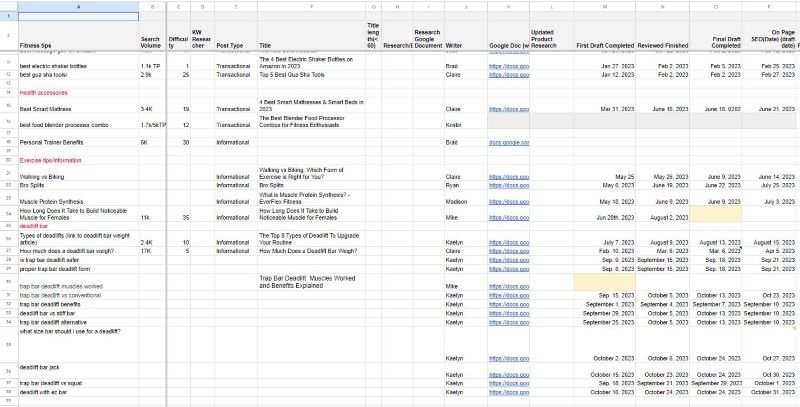Click the red 'Exercise tips/information' section cell

pos(79,160)
